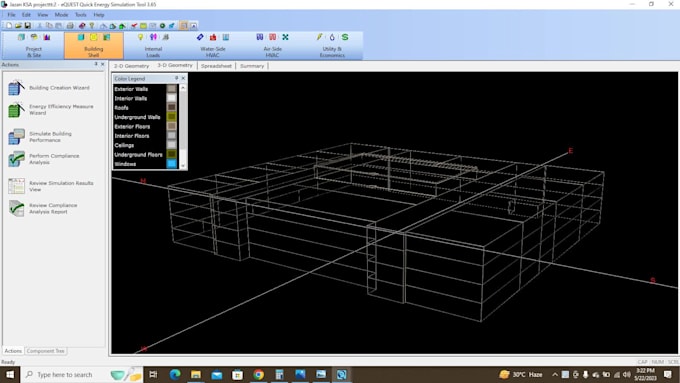Toggle the Actions panel pin
Image resolution: width=680 pixels, height=383 pixels.
coord(96,64)
